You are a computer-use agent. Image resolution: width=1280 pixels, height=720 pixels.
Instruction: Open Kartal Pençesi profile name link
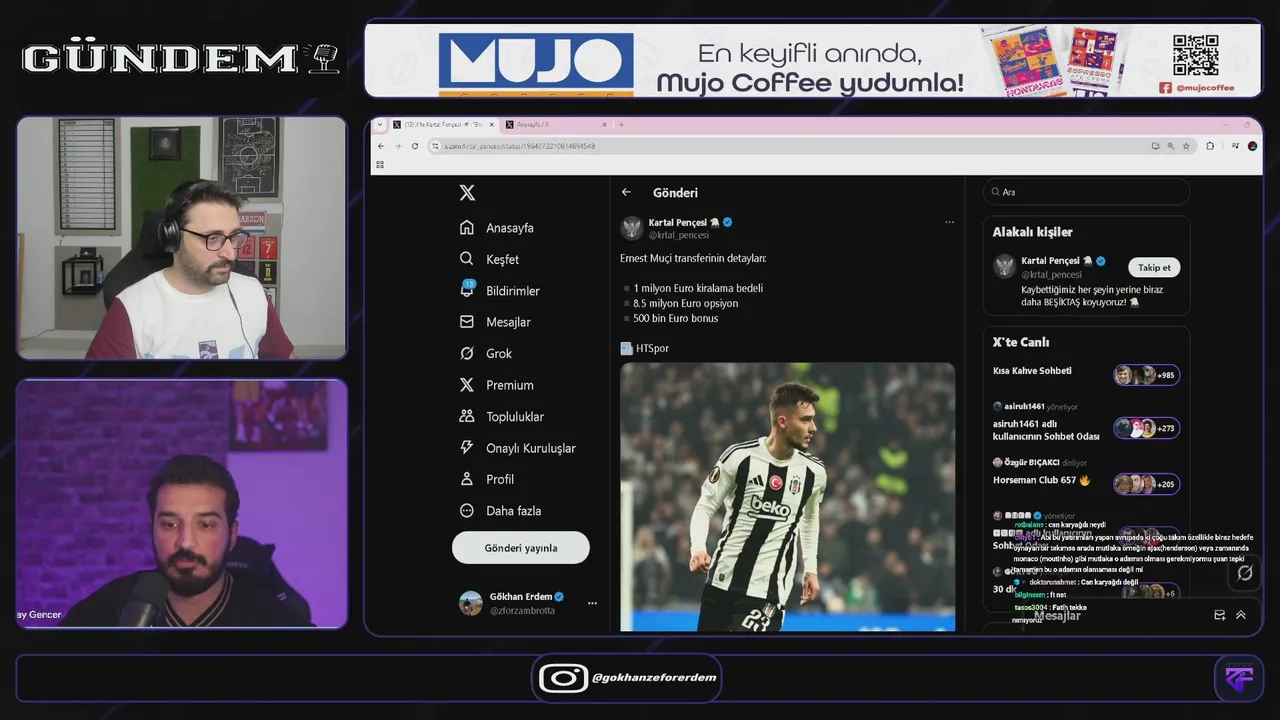tap(678, 222)
